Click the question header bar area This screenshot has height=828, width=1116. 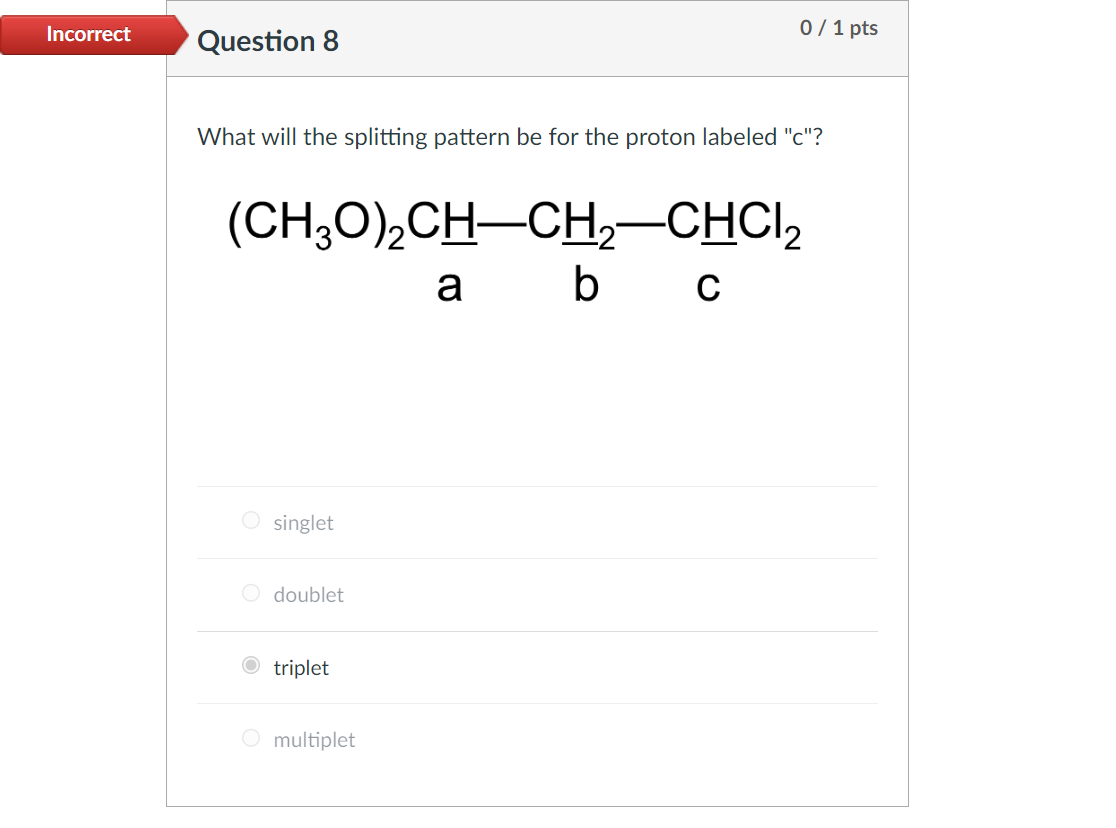click(538, 38)
